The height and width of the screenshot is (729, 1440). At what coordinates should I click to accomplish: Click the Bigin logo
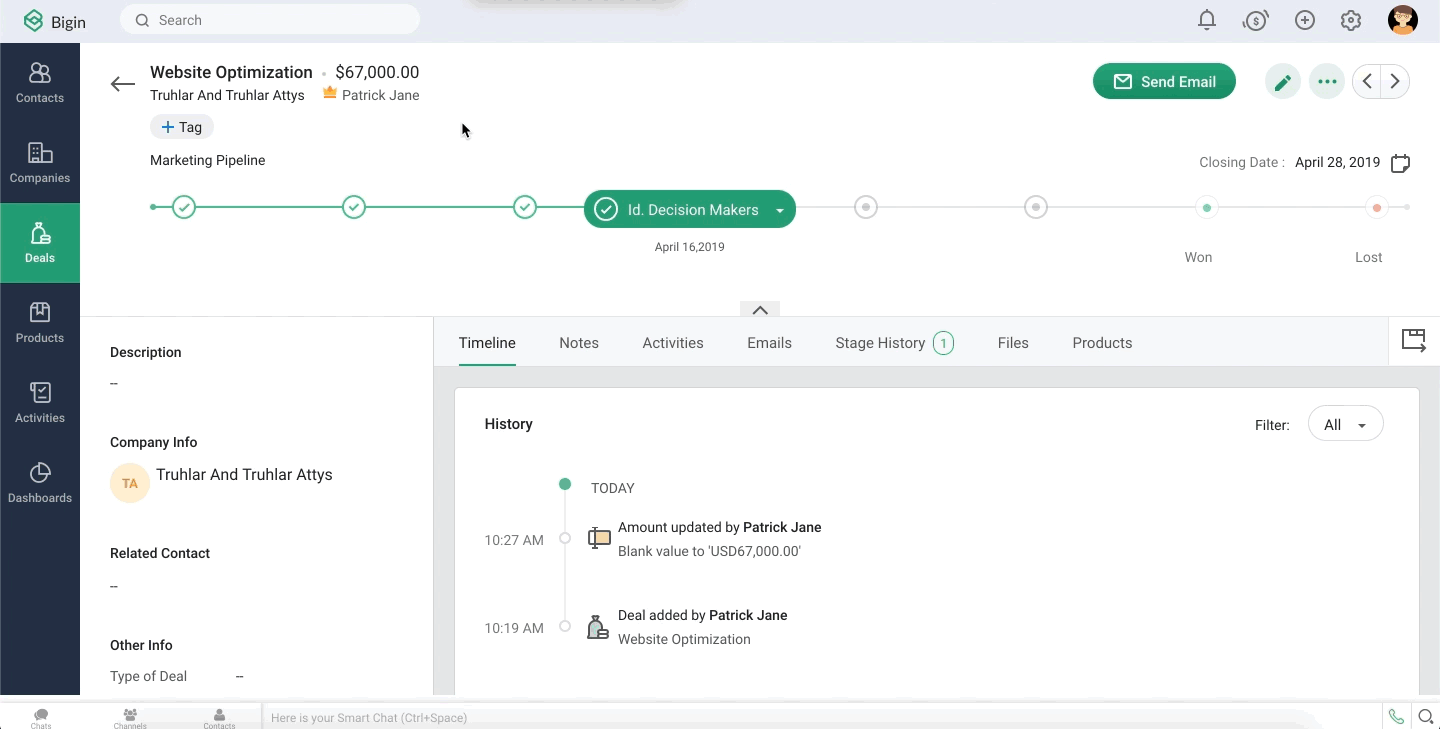[x=55, y=21]
